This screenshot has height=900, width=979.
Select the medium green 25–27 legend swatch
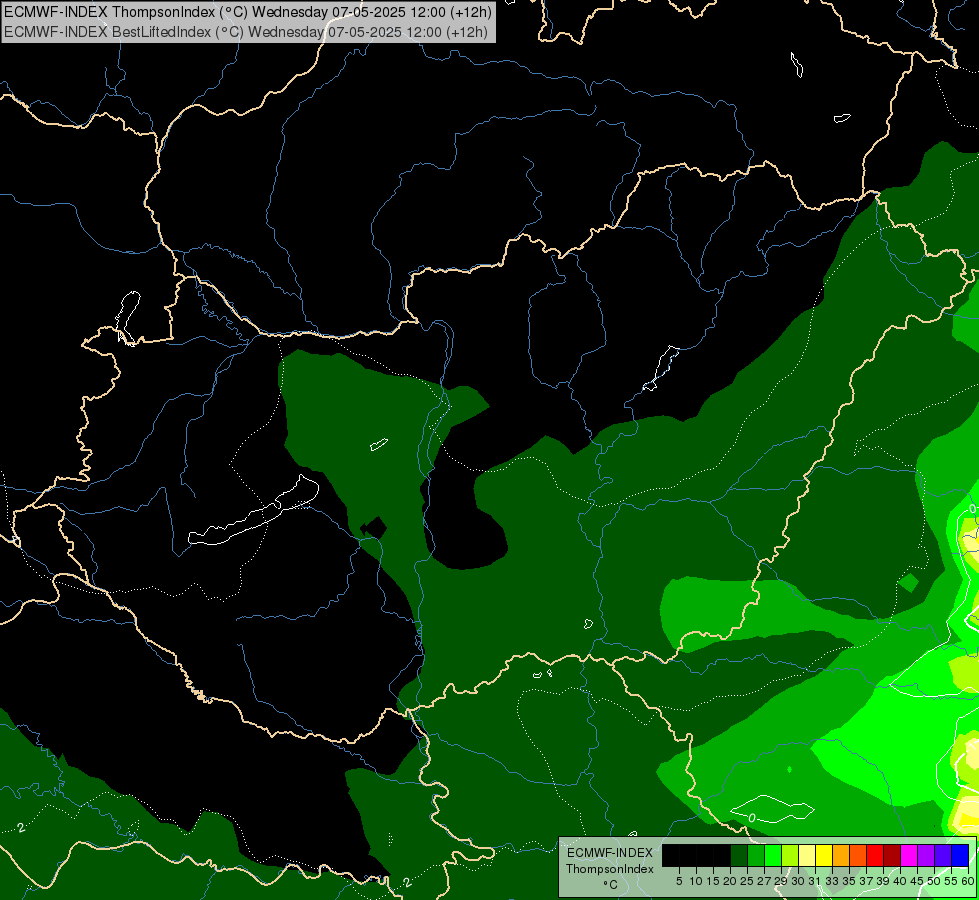756,855
